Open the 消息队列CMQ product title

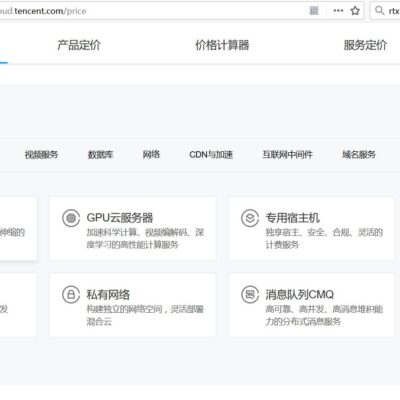click(x=299, y=294)
